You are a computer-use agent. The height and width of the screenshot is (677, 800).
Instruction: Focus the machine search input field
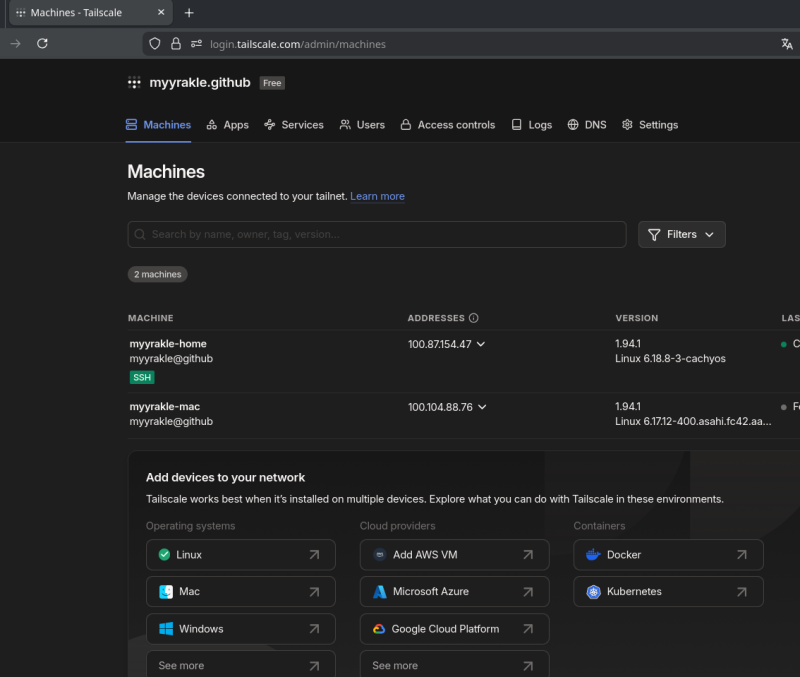[x=386, y=234]
